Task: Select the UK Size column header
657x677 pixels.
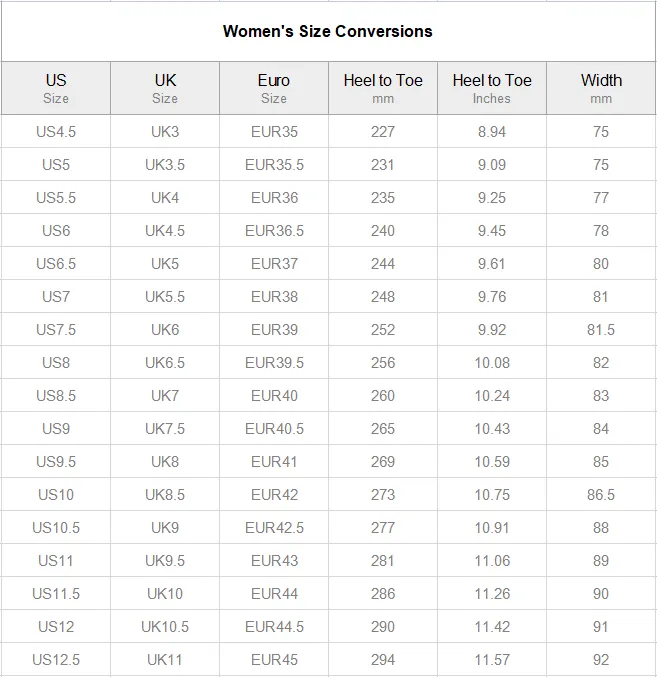Action: (165, 88)
